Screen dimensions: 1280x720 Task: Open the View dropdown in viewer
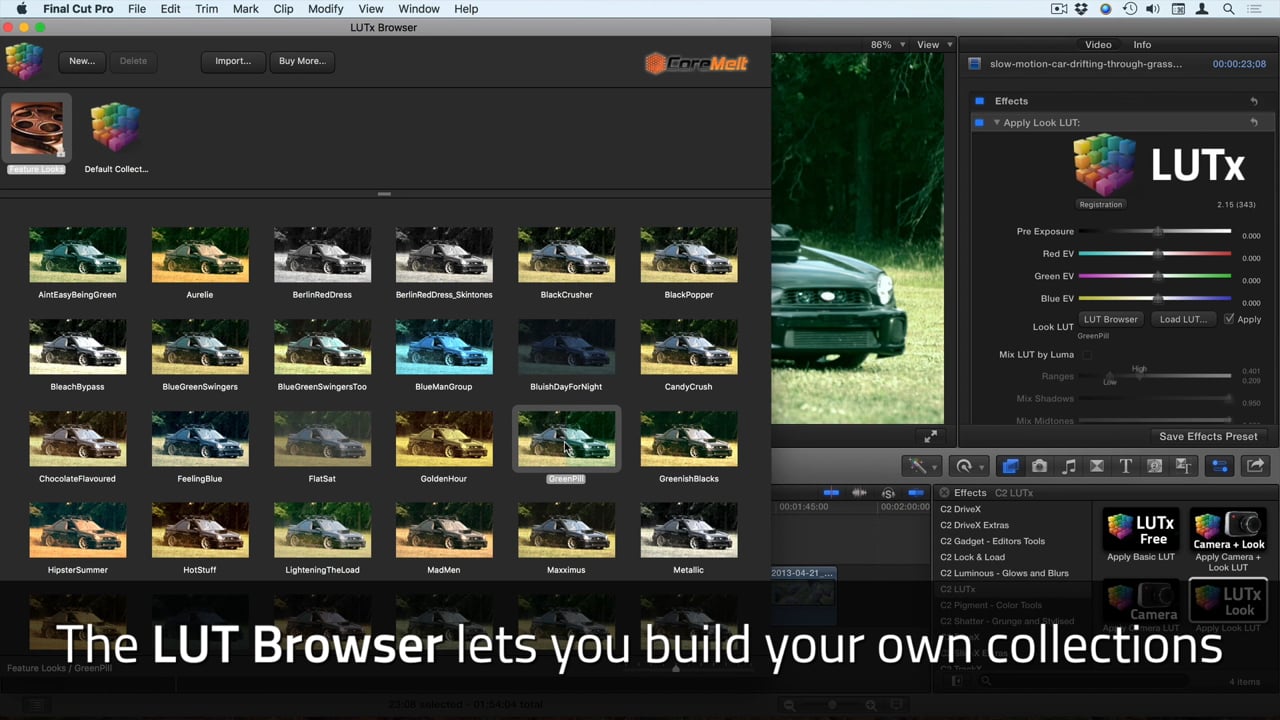click(934, 45)
